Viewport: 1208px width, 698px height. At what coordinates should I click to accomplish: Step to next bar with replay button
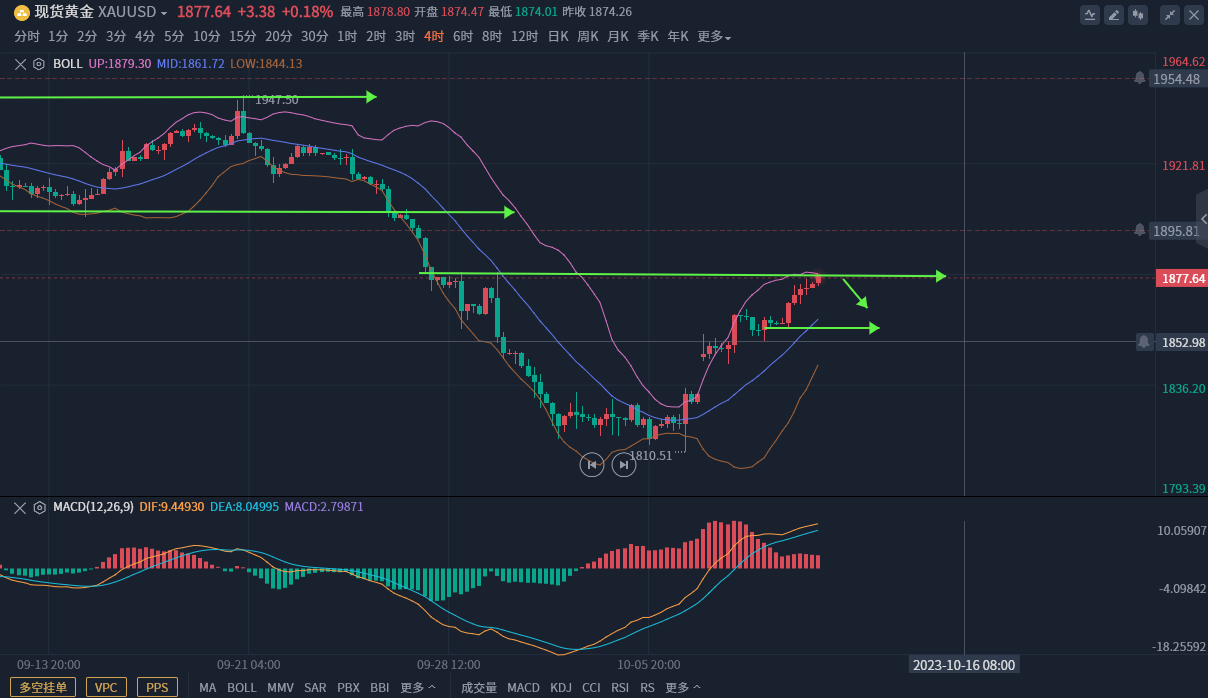click(x=624, y=464)
